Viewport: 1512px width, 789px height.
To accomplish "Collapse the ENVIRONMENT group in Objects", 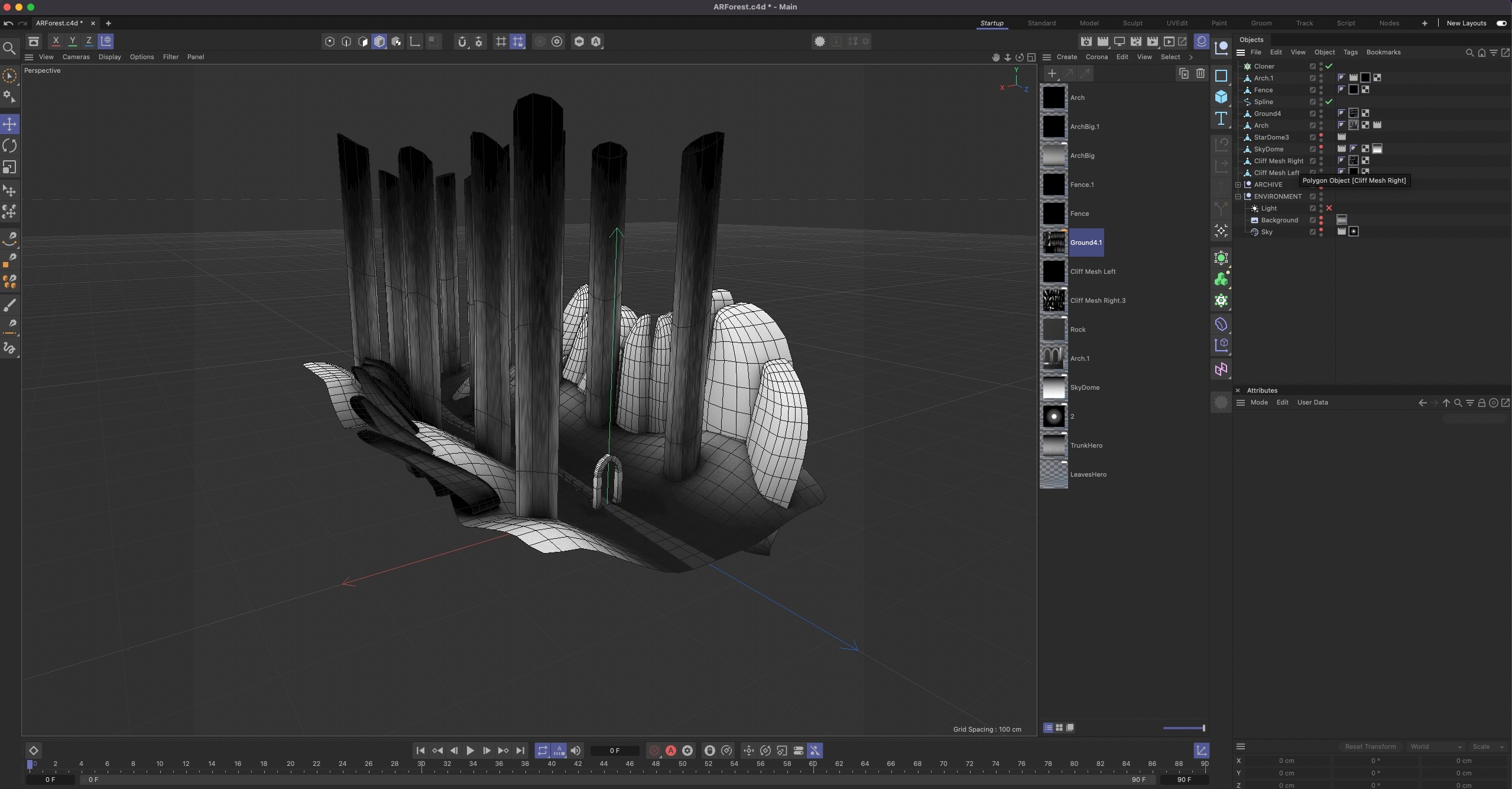I will point(1238,196).
